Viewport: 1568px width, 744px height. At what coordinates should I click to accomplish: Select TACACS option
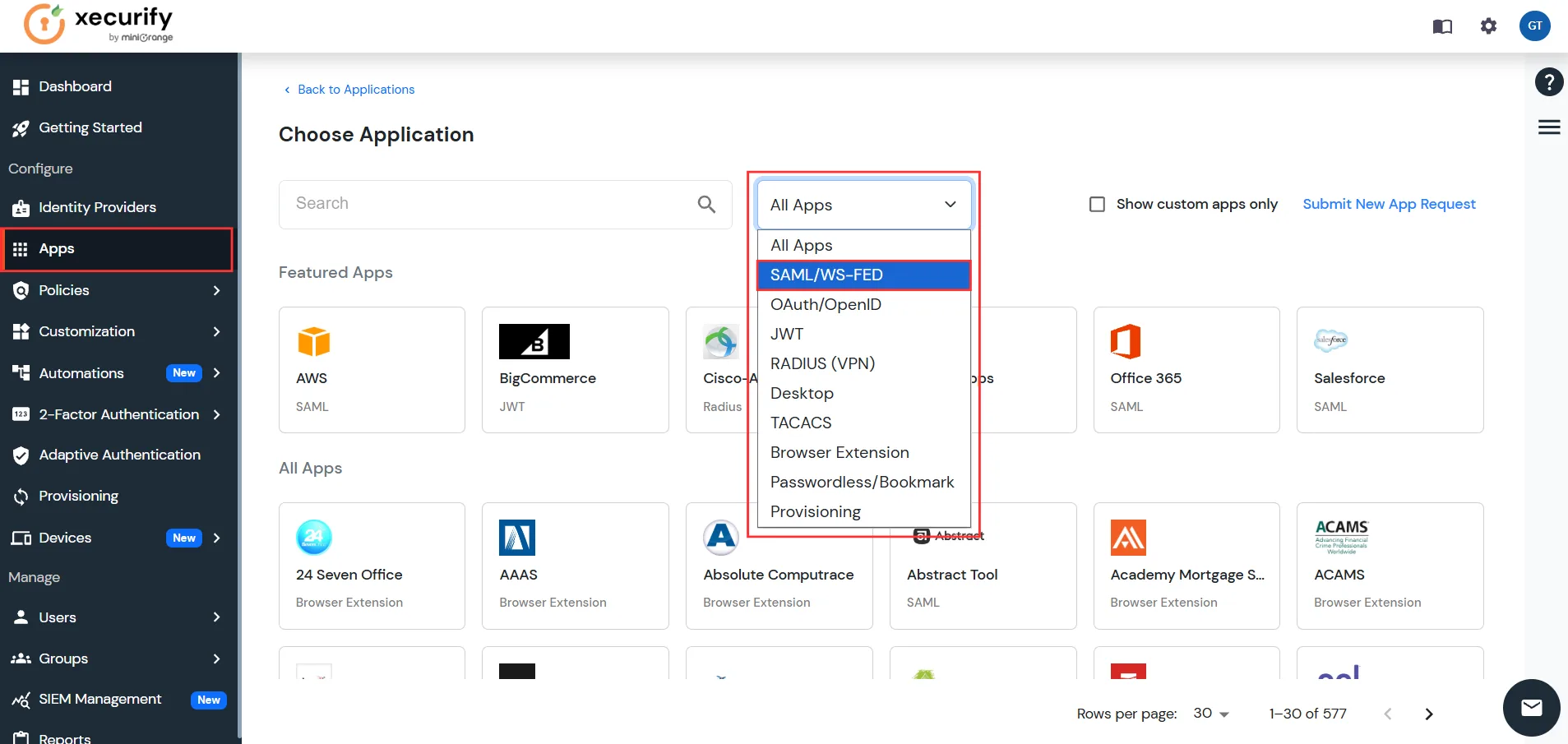click(863, 423)
